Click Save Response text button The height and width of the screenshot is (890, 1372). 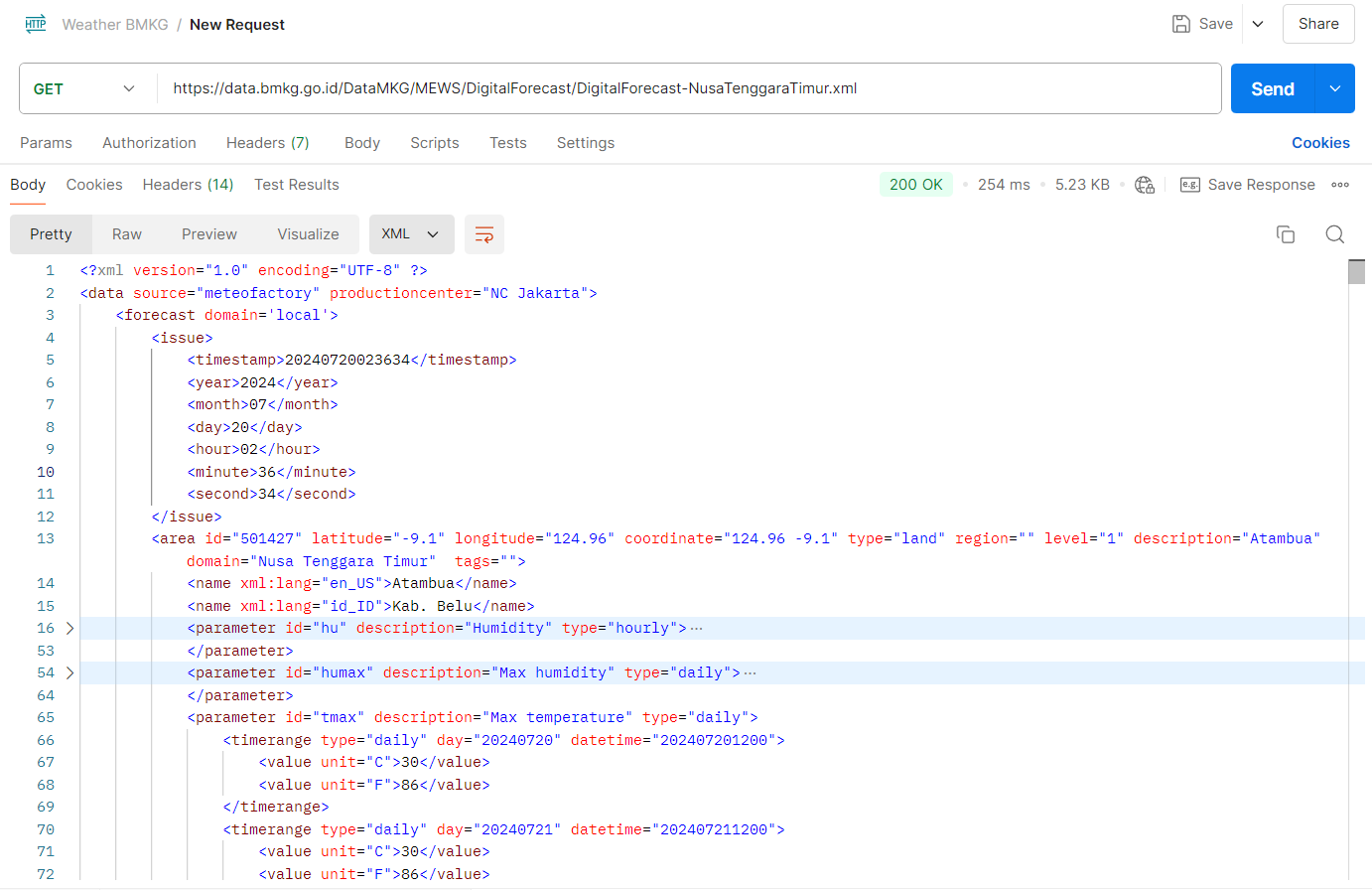(1261, 185)
